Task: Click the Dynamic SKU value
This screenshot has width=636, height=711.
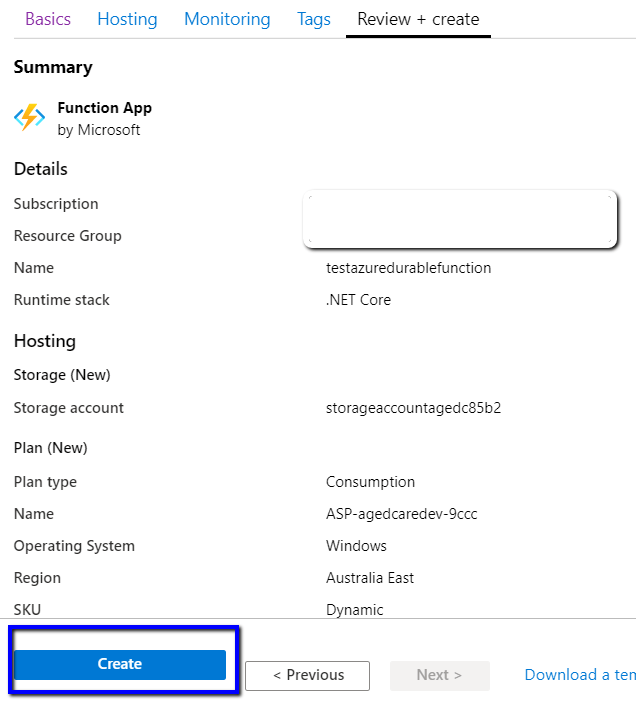Action: point(354,610)
